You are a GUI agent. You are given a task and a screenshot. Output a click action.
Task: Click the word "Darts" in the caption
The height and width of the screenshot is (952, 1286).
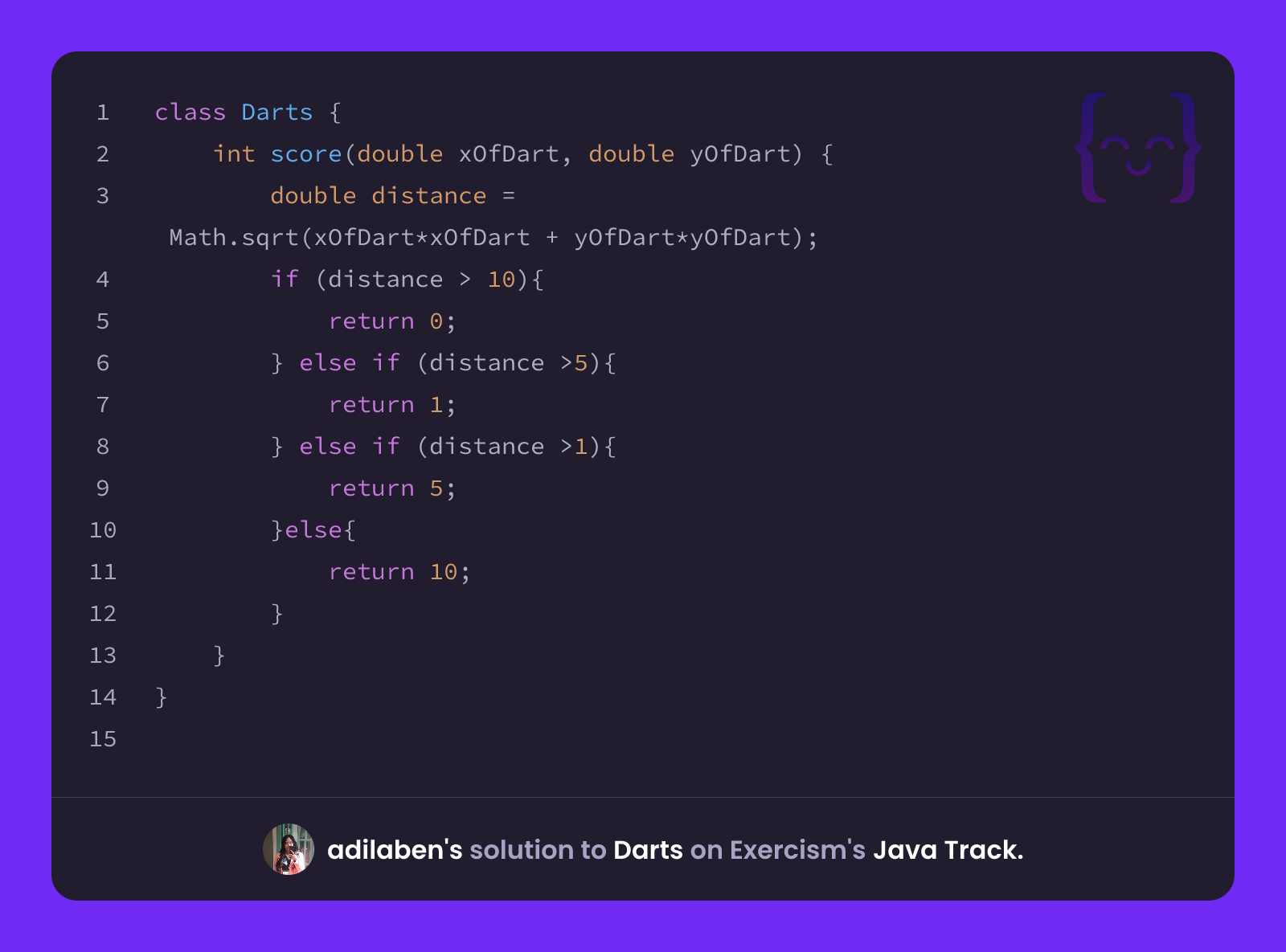(648, 850)
